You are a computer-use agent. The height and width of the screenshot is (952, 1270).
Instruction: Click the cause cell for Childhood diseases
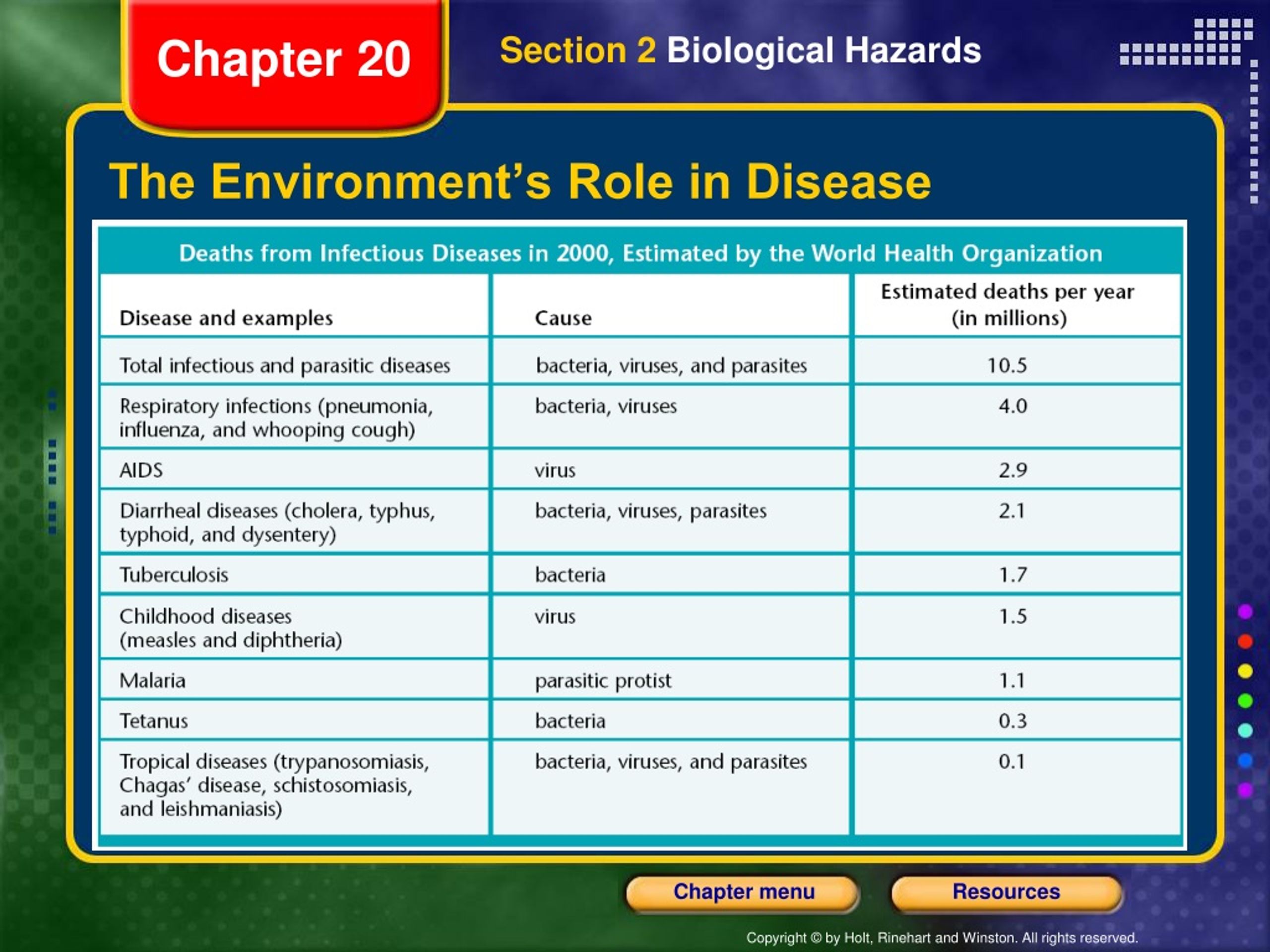tap(671, 627)
